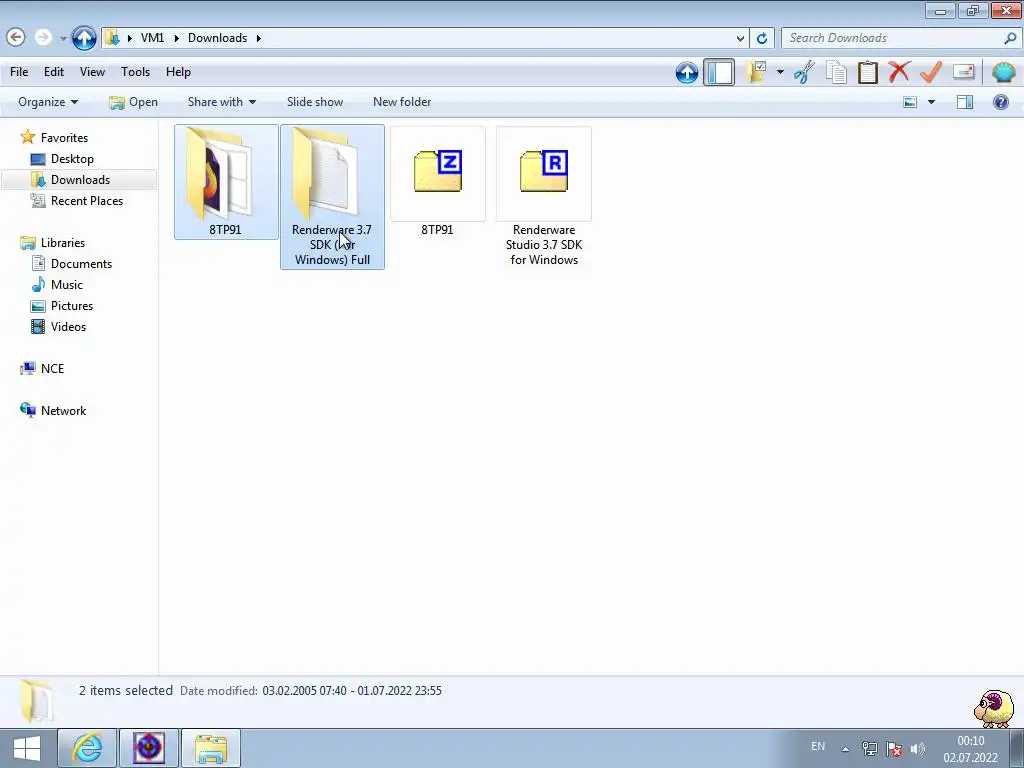Click the speaker volume tray icon
This screenshot has width=1024, height=768.
pos(918,748)
